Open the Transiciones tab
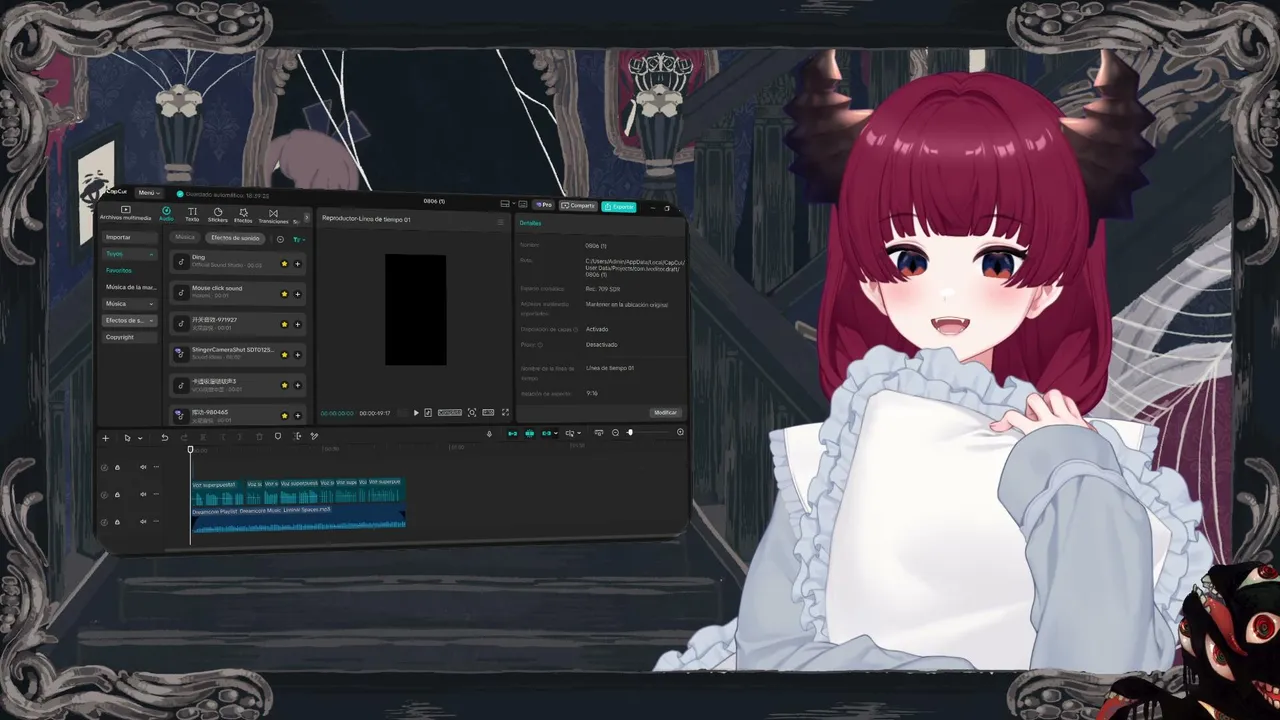1280x720 pixels. click(x=273, y=216)
